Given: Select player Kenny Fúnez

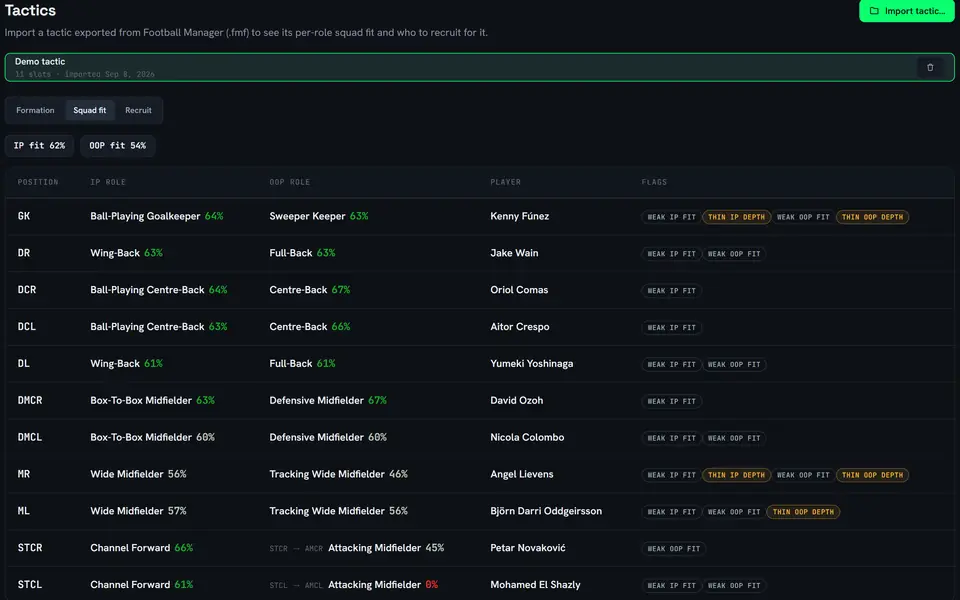Looking at the screenshot, I should pos(520,216).
